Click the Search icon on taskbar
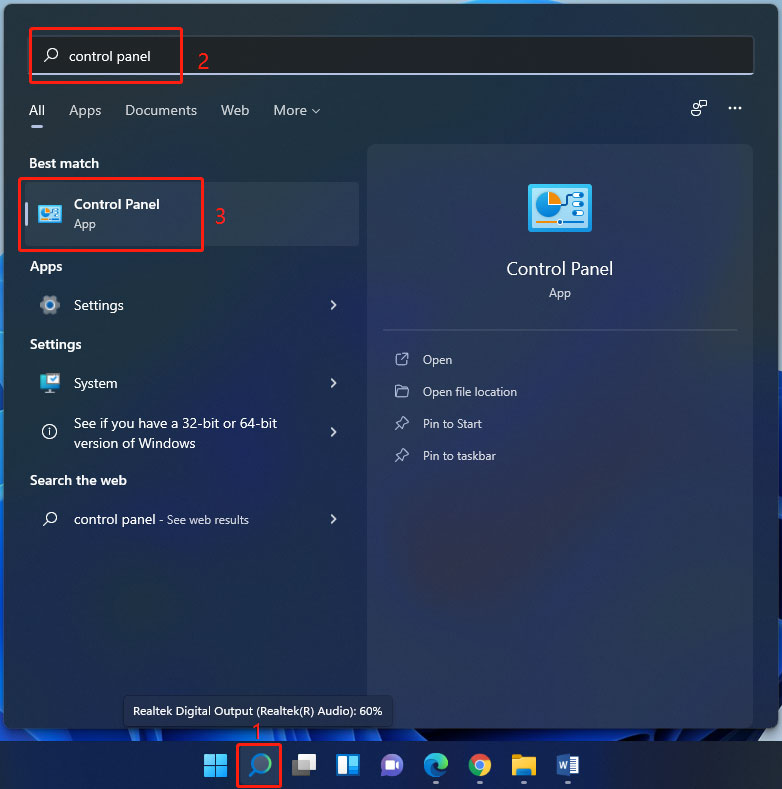782x789 pixels. (260, 765)
